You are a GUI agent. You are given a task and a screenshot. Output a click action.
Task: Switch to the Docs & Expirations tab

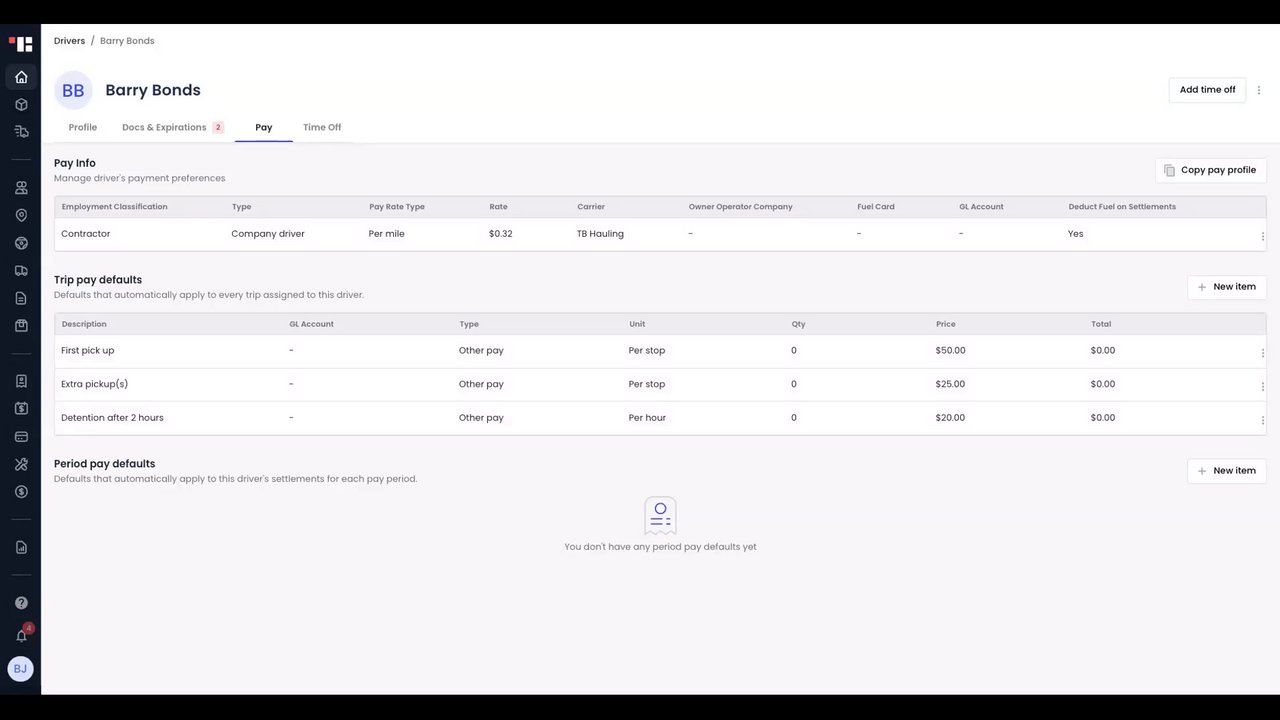(x=172, y=127)
